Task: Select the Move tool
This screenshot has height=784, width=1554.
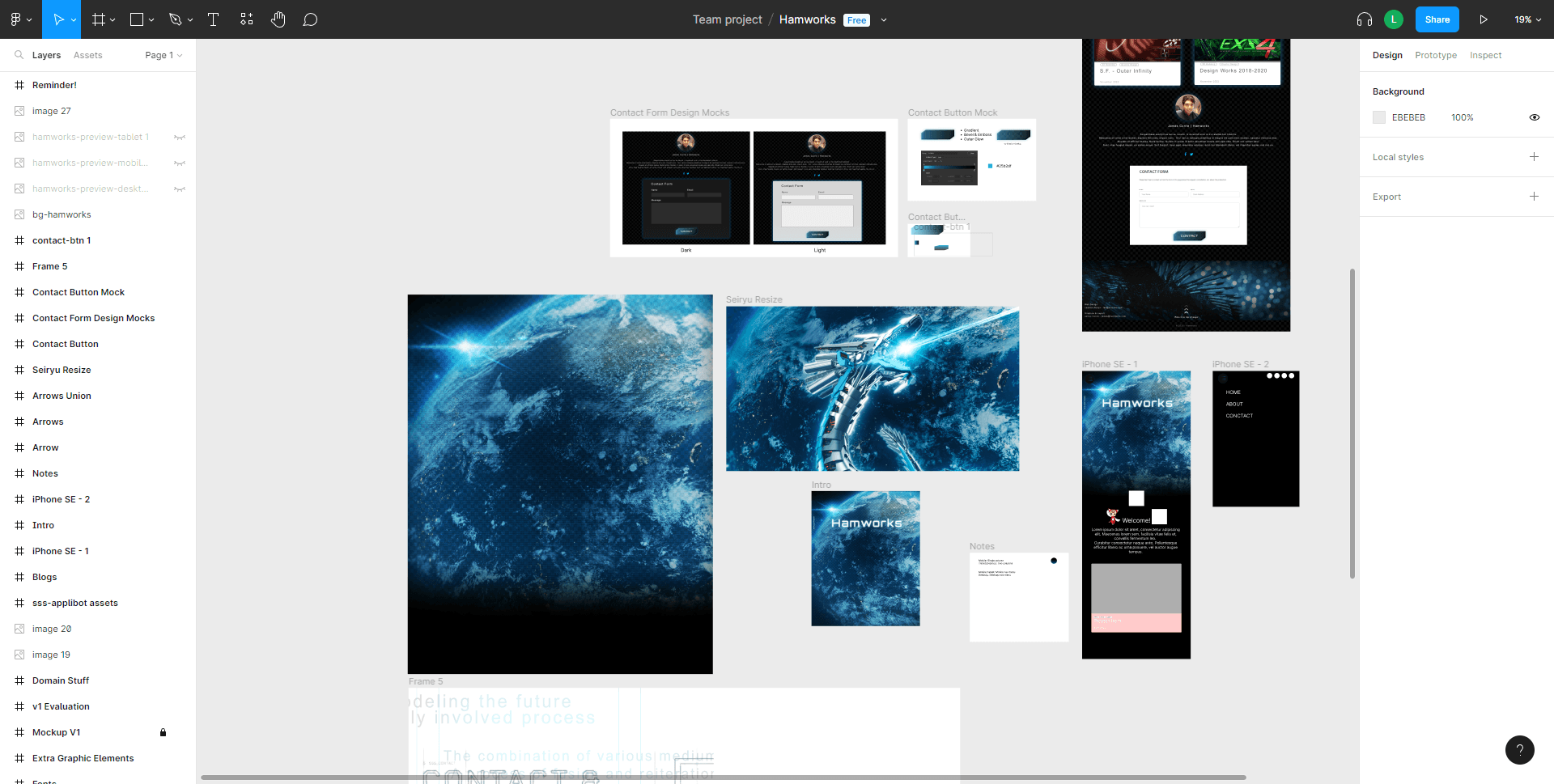Action: pos(58,19)
